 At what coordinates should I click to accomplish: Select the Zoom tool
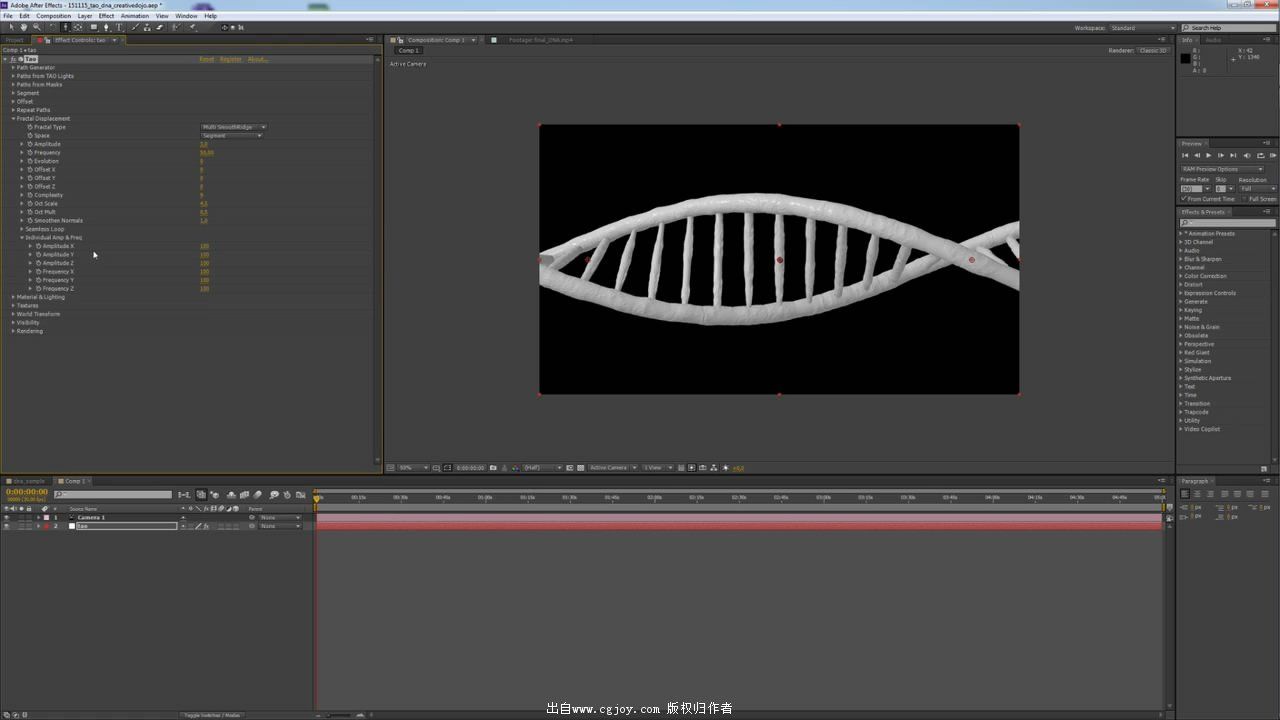[36, 28]
